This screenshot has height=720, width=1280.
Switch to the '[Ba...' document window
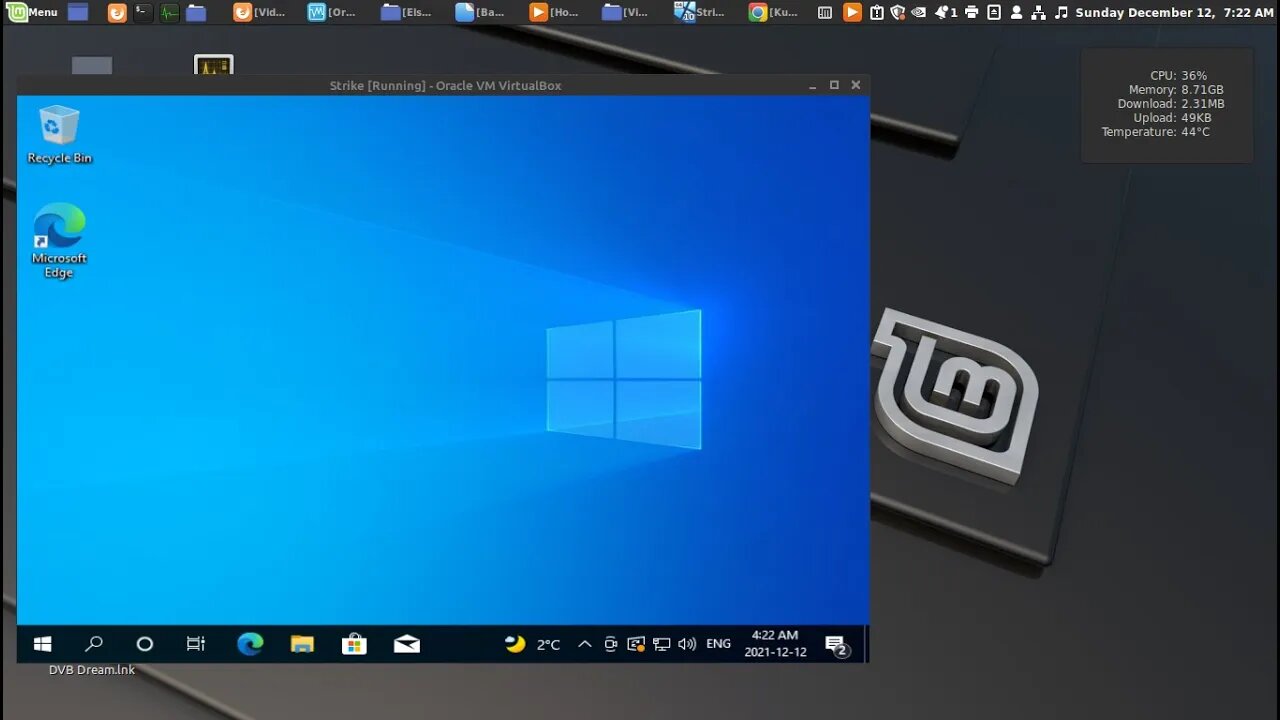click(x=481, y=13)
